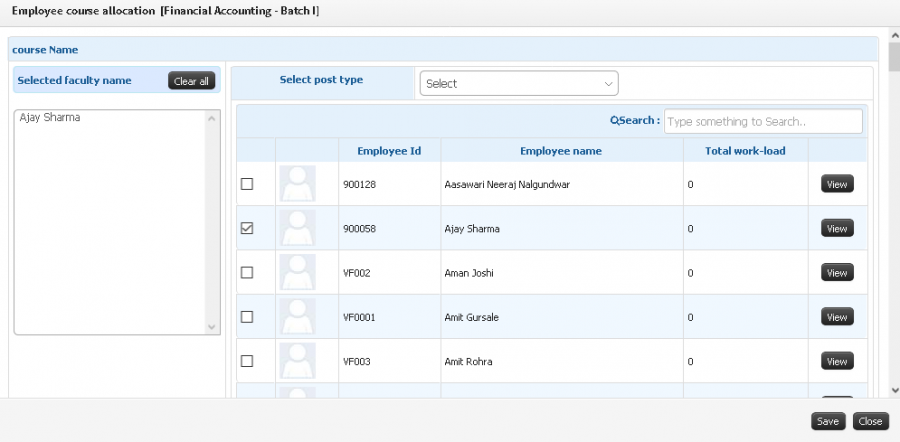This screenshot has height=442, width=900.
Task: Click Ajay Sharma's profile avatar icon
Action: click(297, 228)
